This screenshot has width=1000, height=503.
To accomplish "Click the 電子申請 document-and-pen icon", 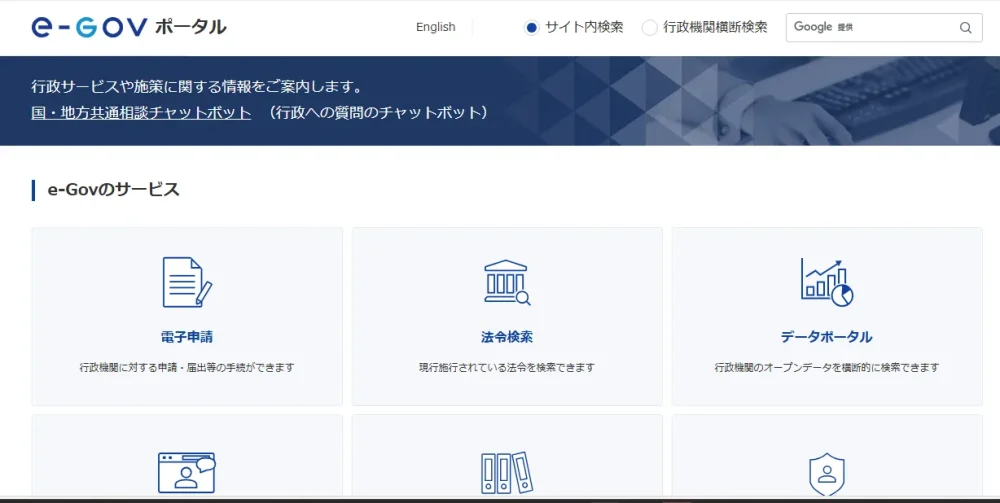I will click(x=187, y=282).
